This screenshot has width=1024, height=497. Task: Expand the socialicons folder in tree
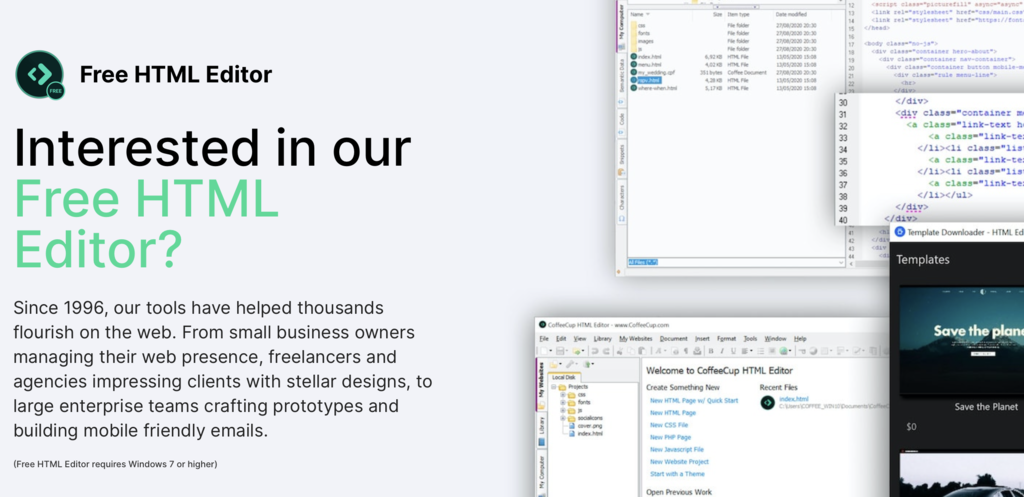(563, 418)
